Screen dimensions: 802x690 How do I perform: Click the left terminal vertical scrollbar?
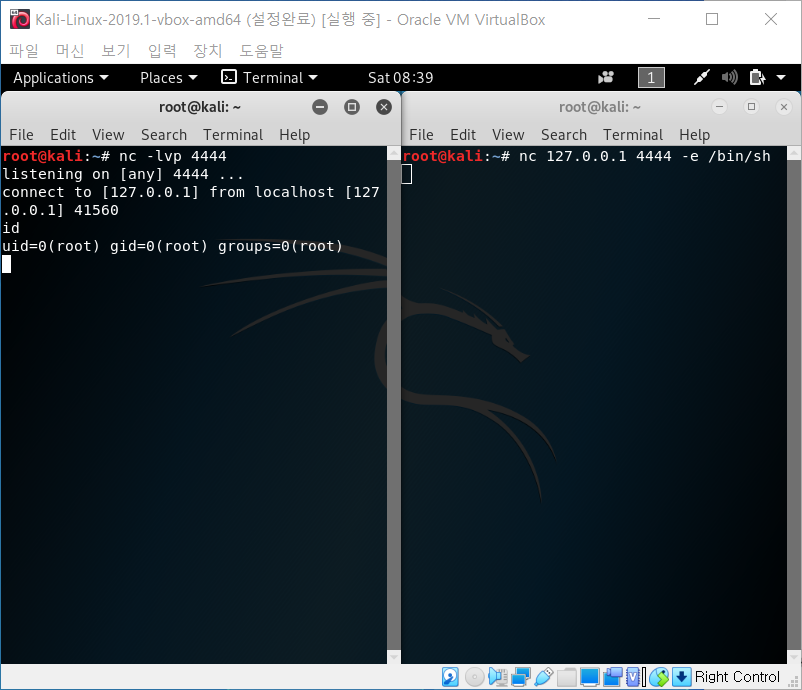[394, 405]
